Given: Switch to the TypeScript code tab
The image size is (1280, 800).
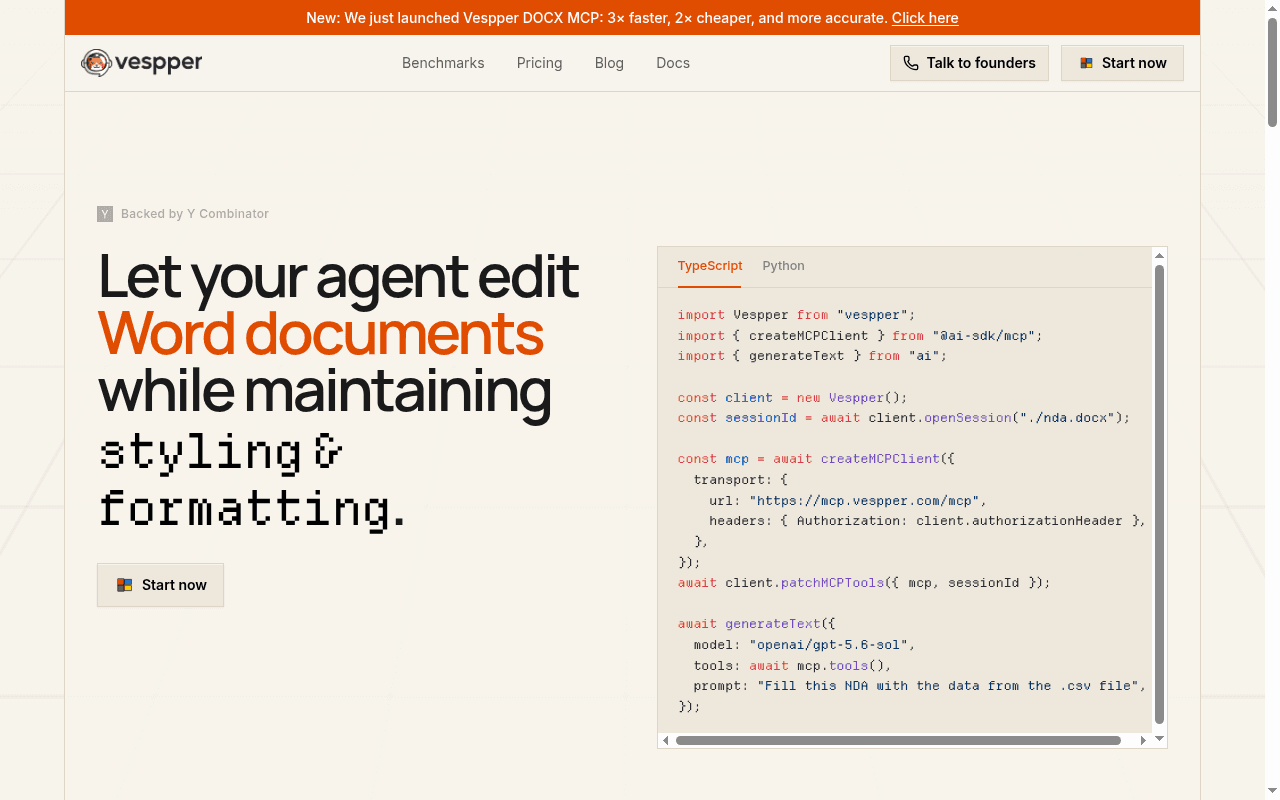Looking at the screenshot, I should [x=710, y=266].
